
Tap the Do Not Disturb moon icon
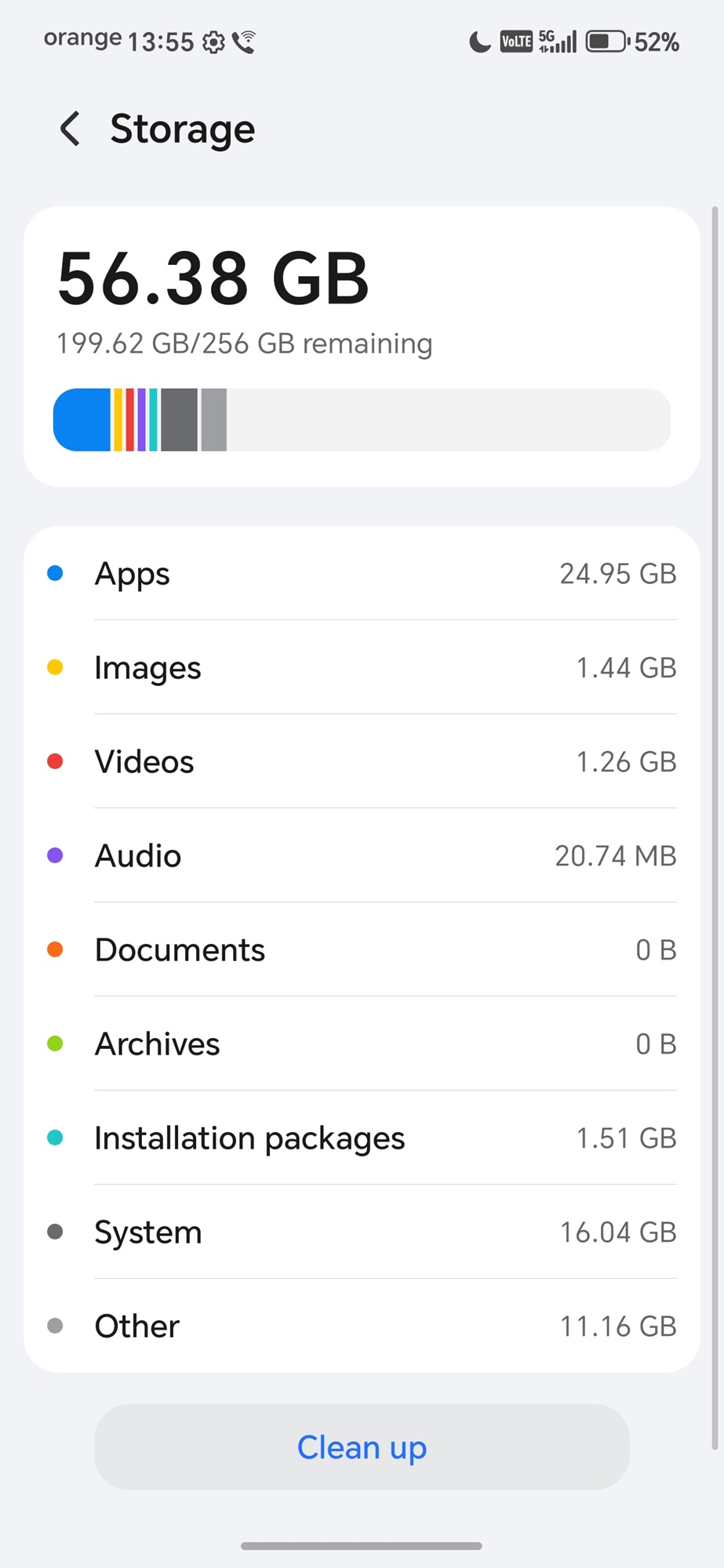coord(479,42)
